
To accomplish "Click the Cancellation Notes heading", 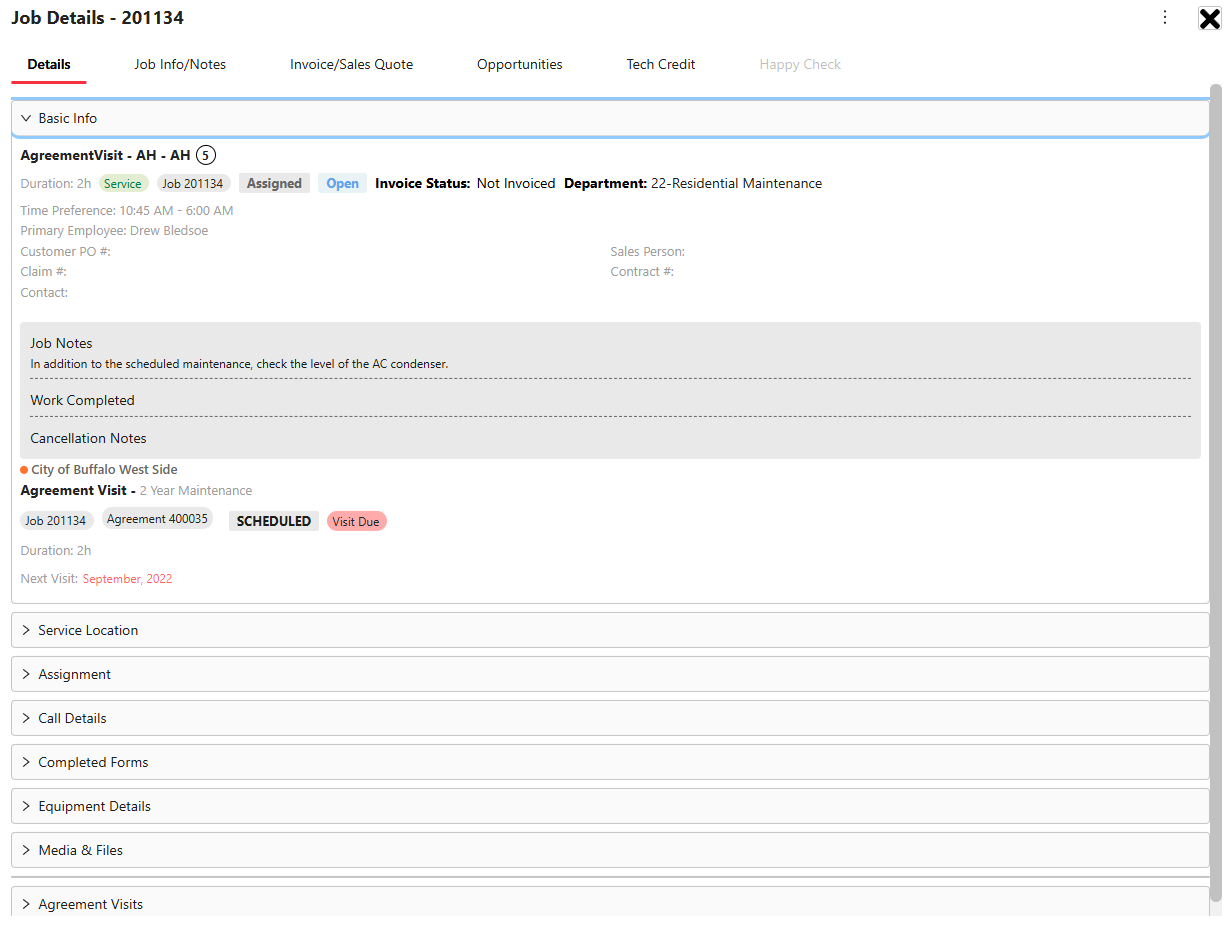I will 88,438.
